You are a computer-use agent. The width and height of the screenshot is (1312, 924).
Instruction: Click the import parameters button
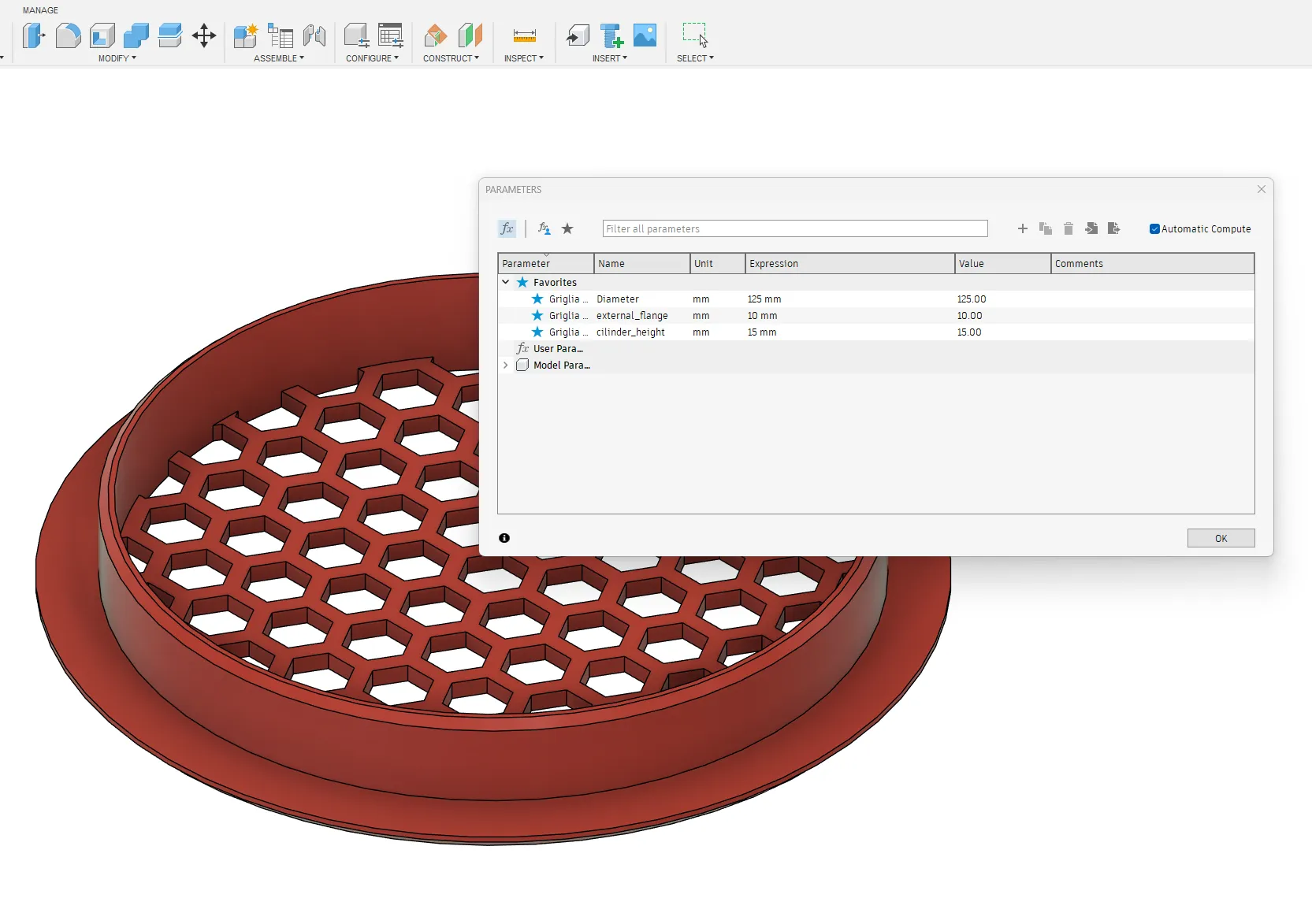point(1091,228)
